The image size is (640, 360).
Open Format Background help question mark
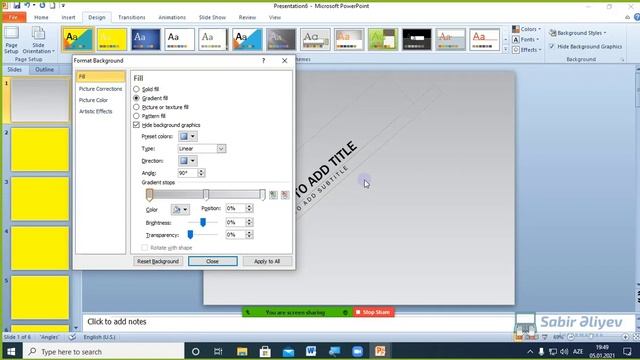coord(263,60)
